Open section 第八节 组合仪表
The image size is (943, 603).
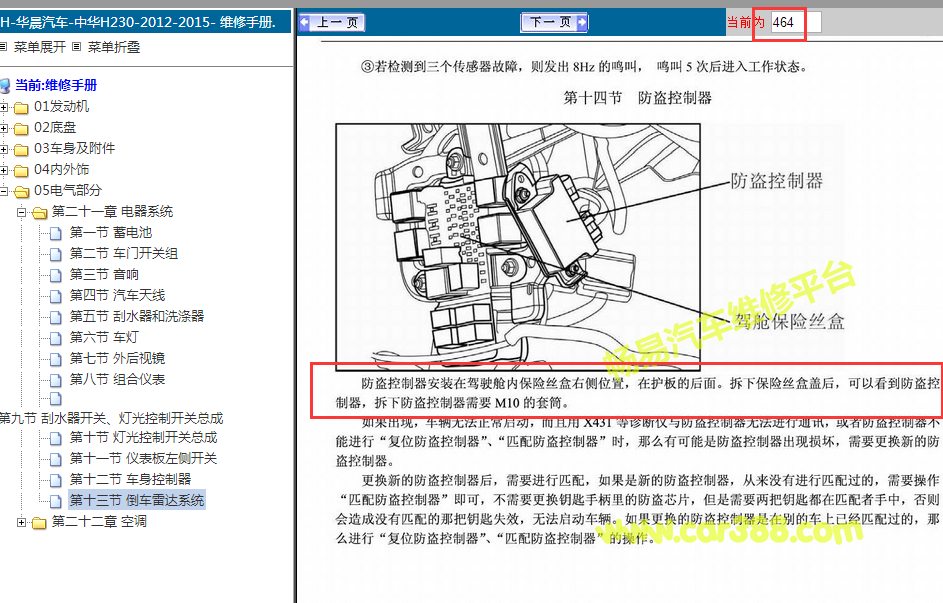click(x=117, y=380)
